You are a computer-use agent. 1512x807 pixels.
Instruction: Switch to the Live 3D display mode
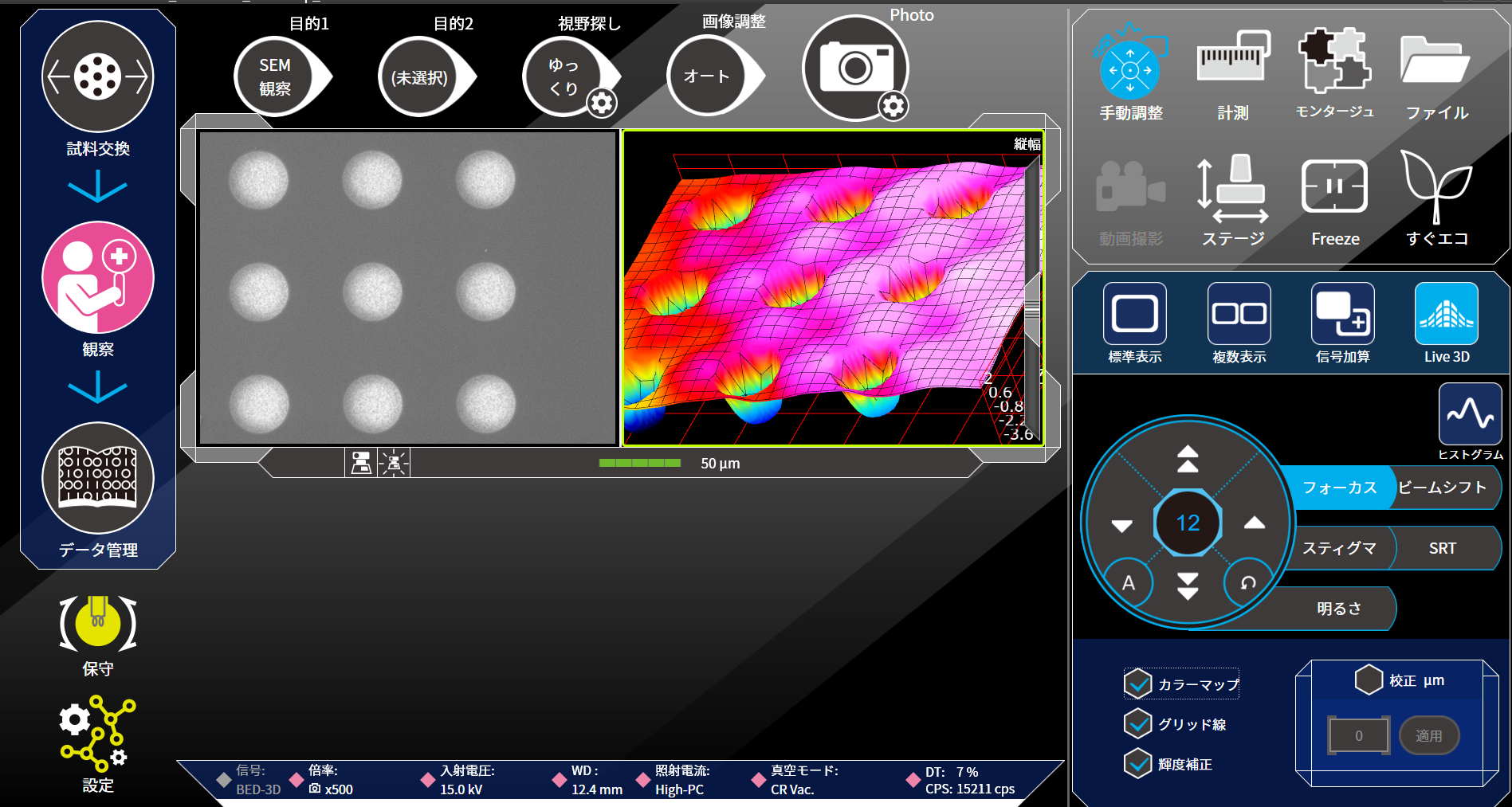pyautogui.click(x=1446, y=315)
